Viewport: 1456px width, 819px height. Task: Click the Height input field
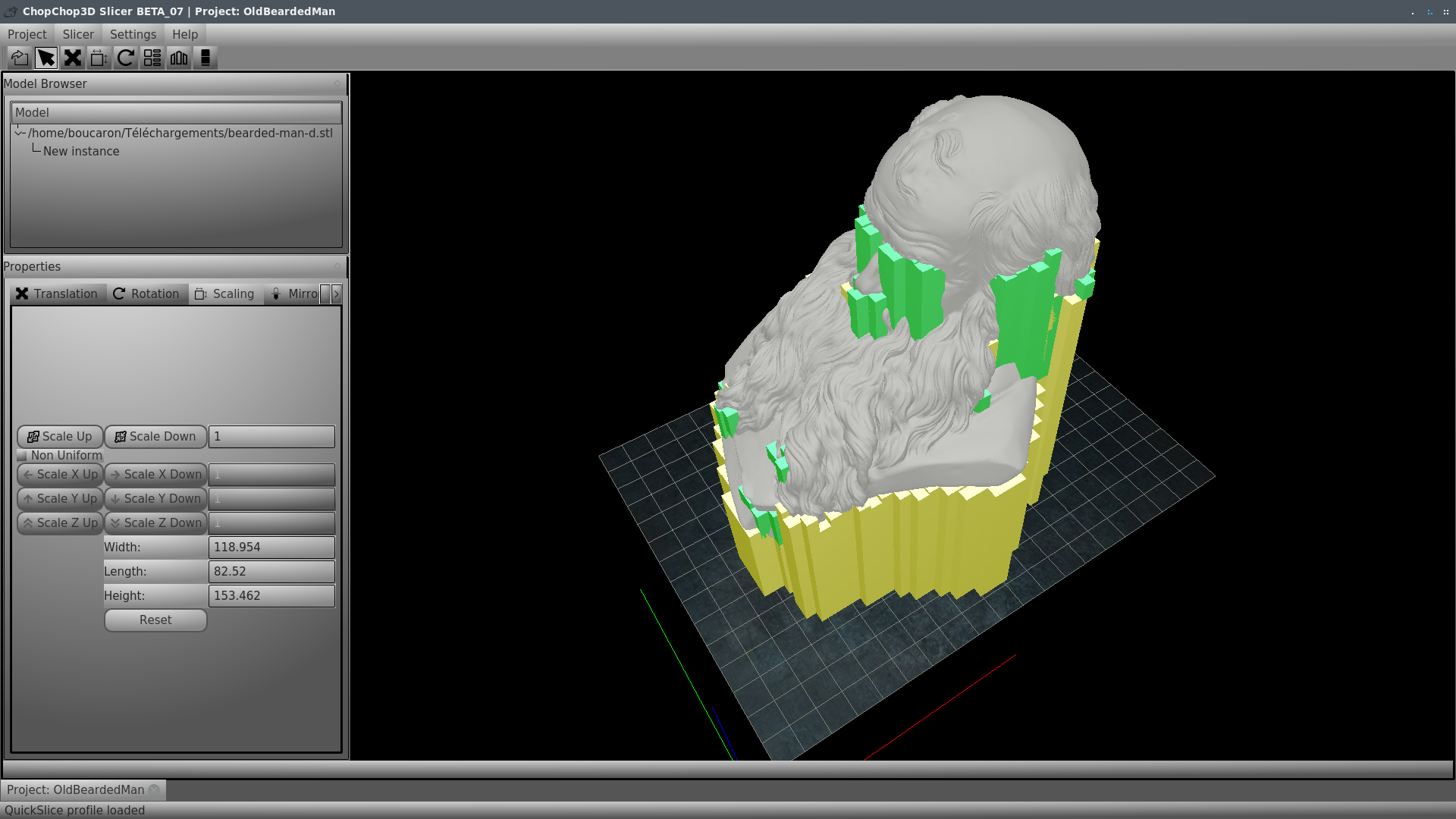(x=272, y=595)
